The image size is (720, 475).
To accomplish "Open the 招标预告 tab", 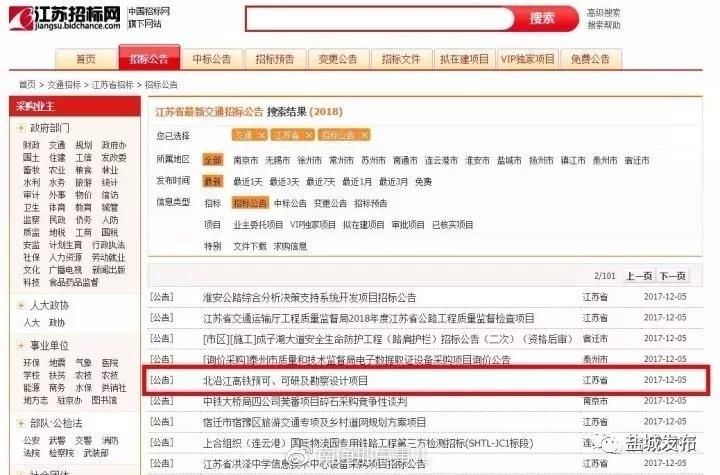I will pyautogui.click(x=275, y=59).
